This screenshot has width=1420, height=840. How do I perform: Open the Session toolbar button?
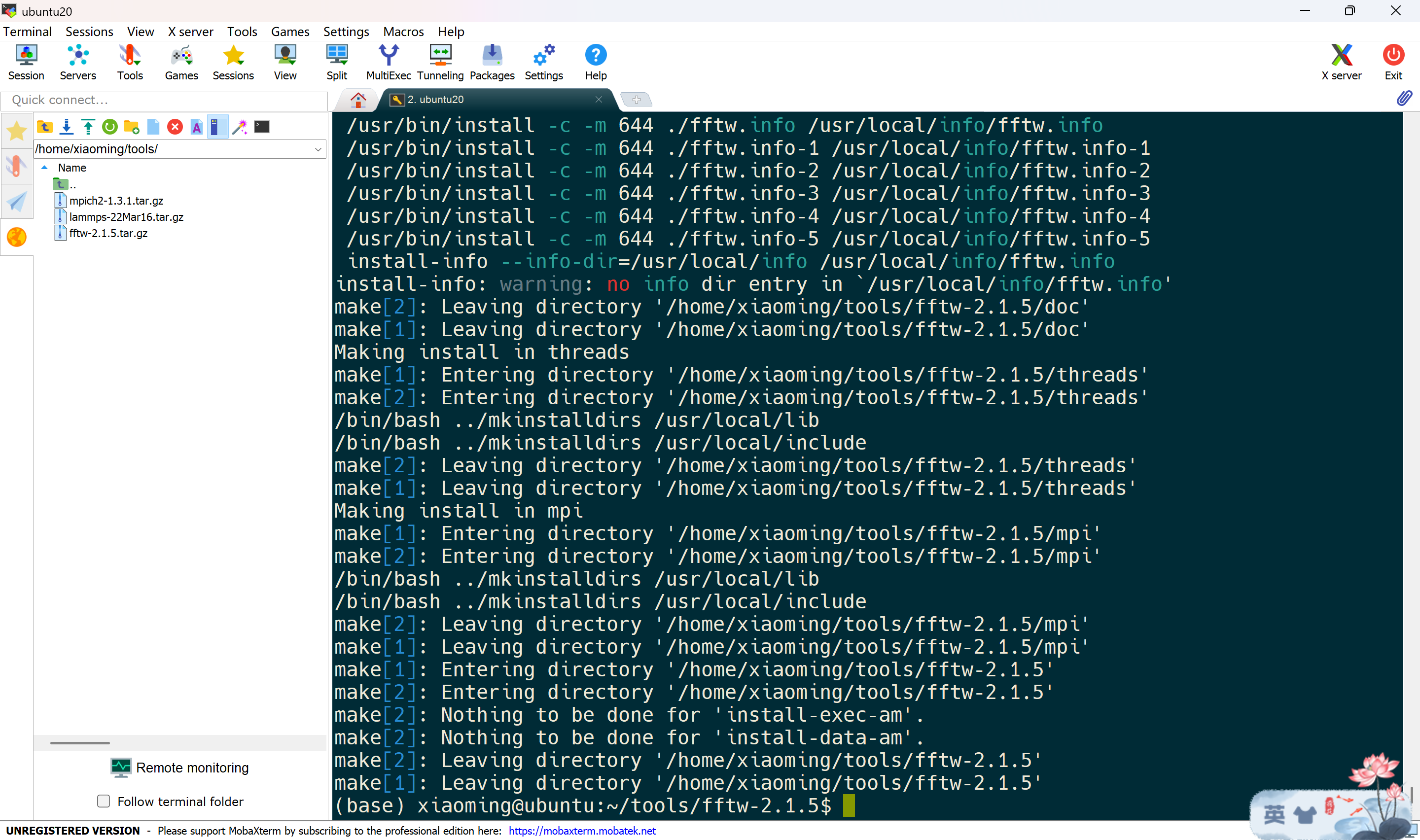[26, 62]
